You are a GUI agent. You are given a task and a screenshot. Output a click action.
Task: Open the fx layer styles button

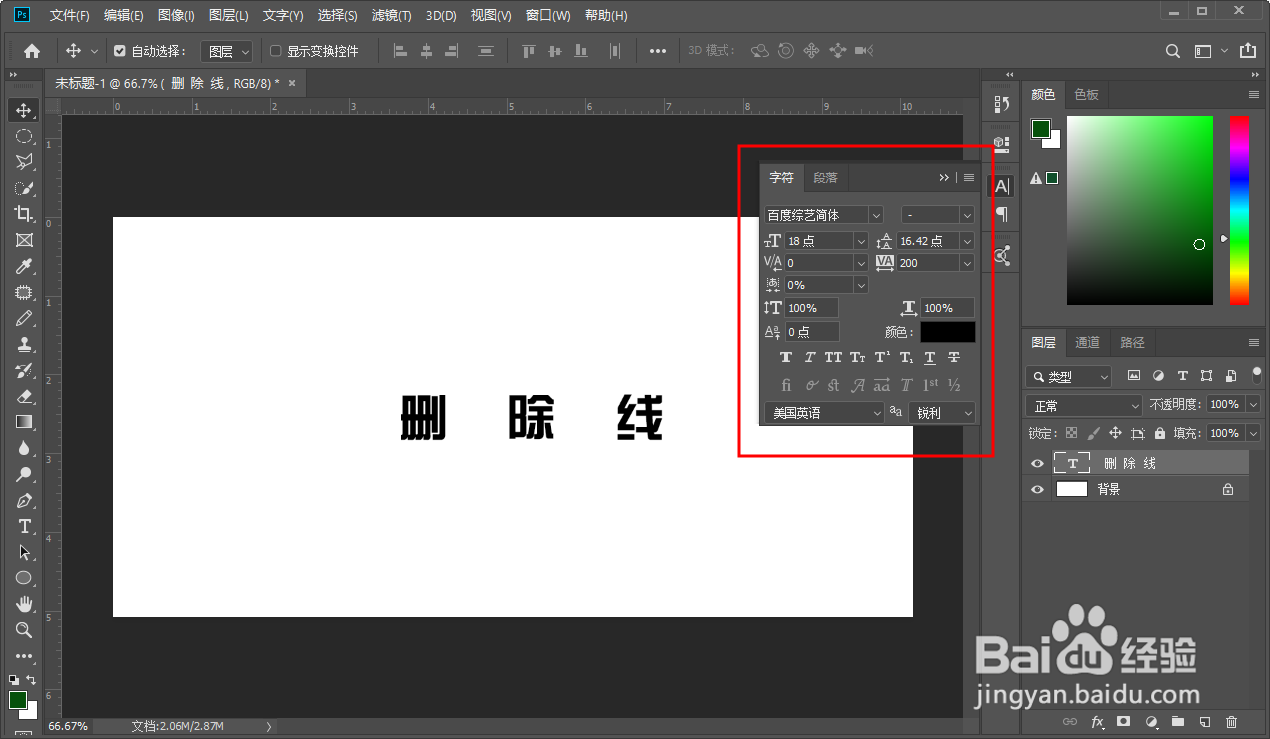tap(1098, 721)
